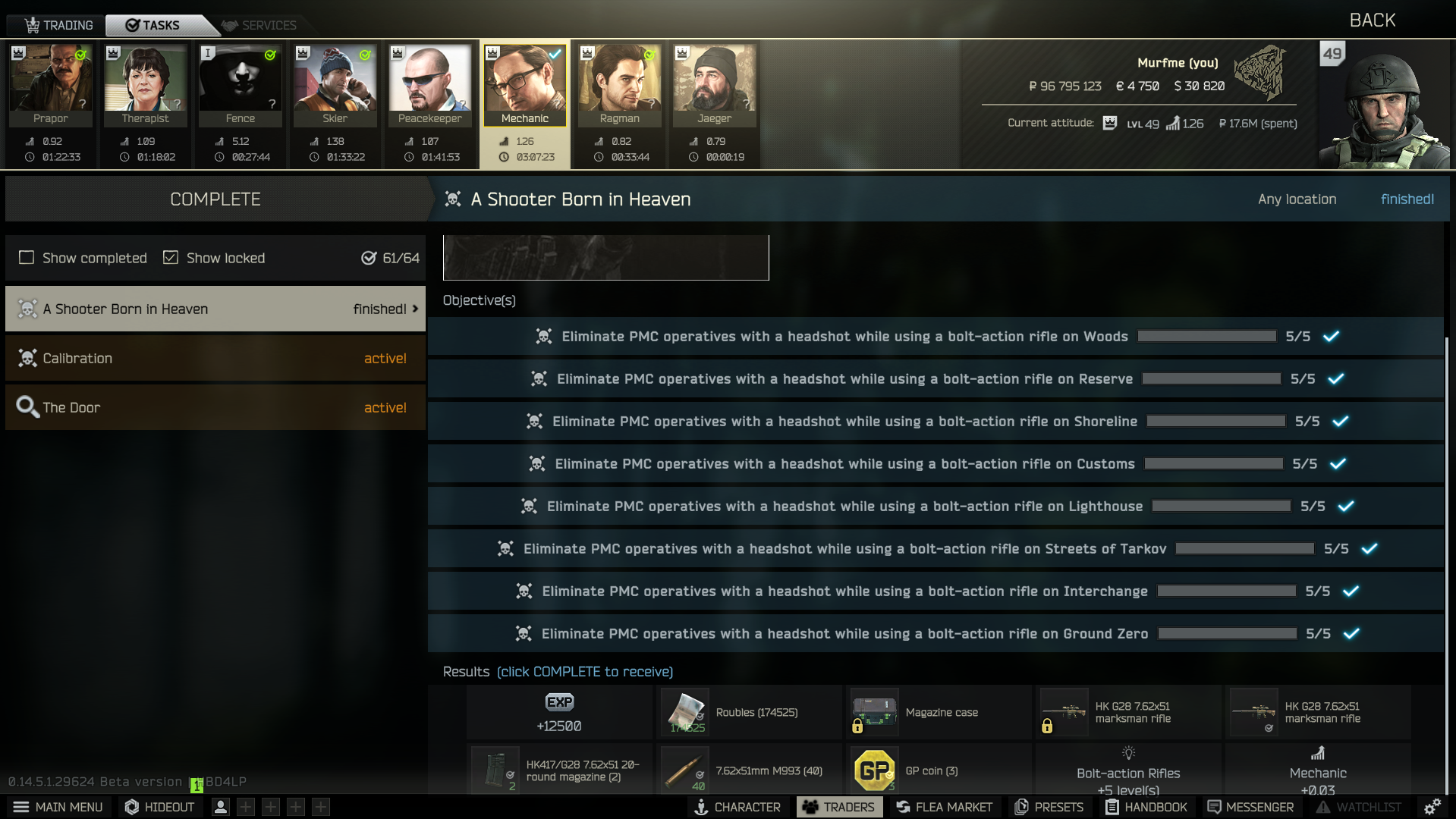Disable the Show locked checkbox
The width and height of the screenshot is (1456, 819).
(x=171, y=258)
